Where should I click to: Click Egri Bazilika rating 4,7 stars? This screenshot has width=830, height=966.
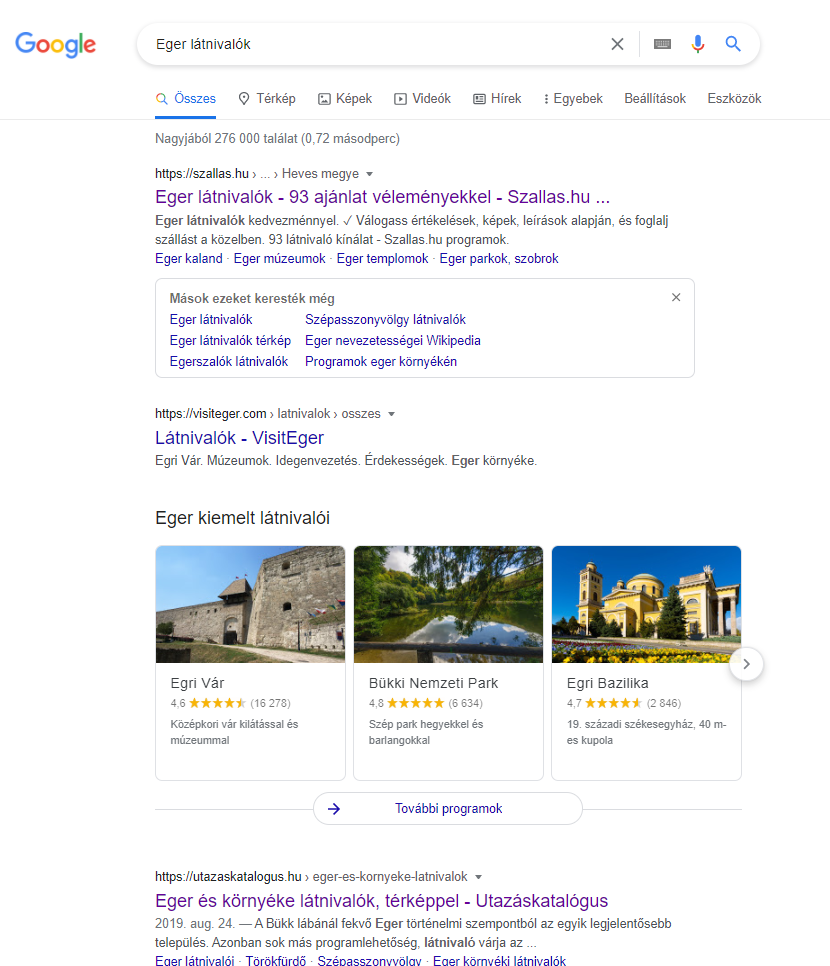tap(613, 703)
